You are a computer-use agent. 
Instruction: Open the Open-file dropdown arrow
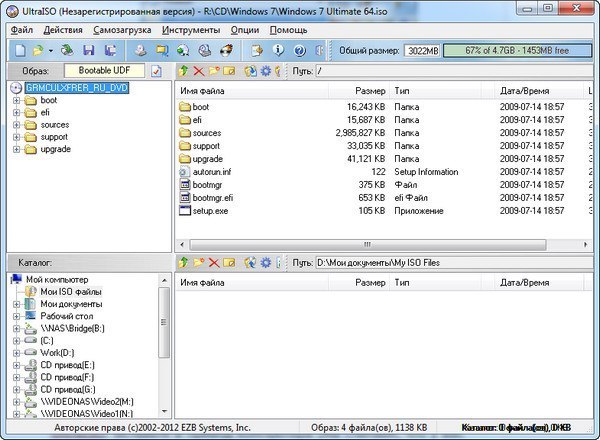[51, 50]
